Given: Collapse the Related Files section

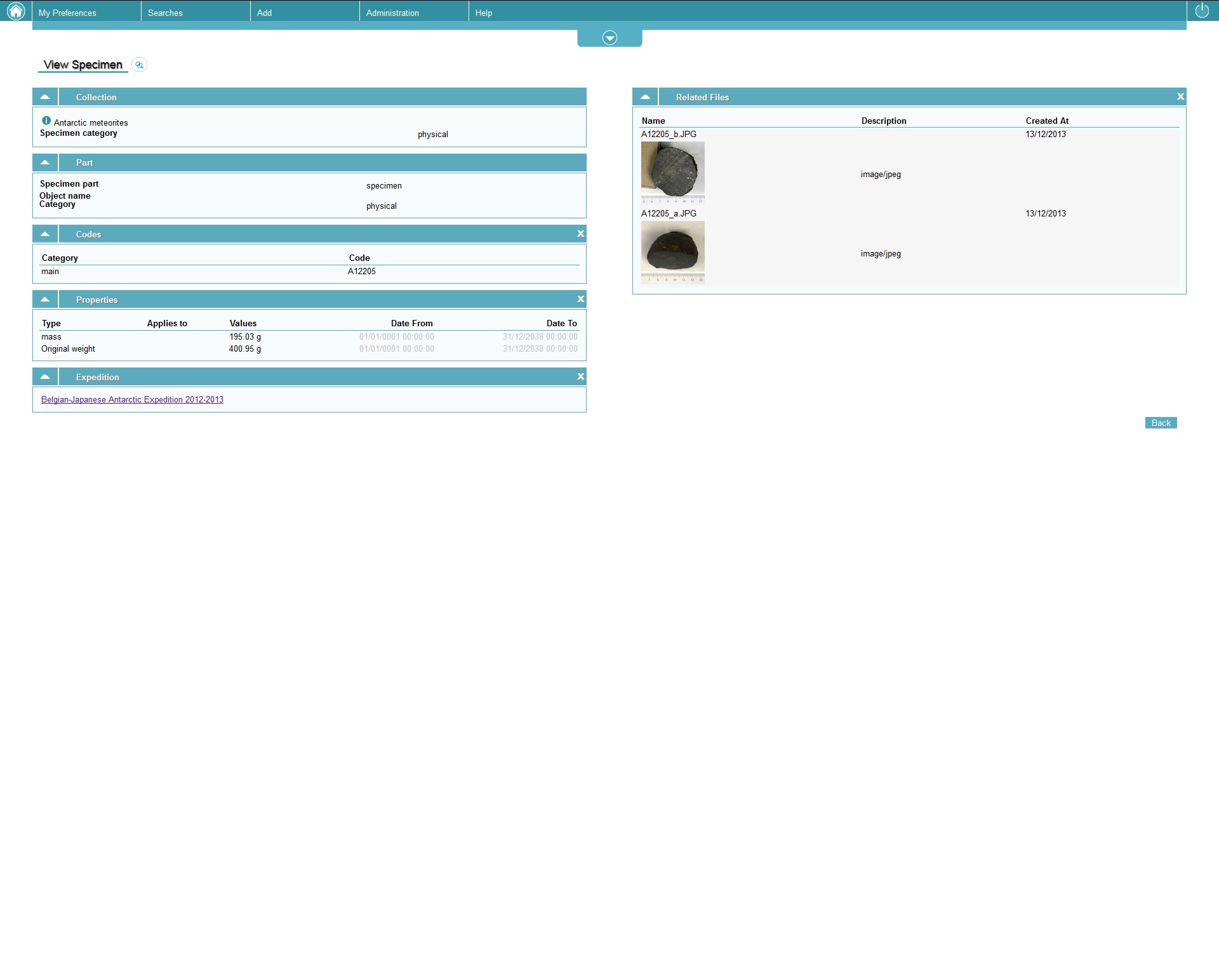Looking at the screenshot, I should point(645,97).
